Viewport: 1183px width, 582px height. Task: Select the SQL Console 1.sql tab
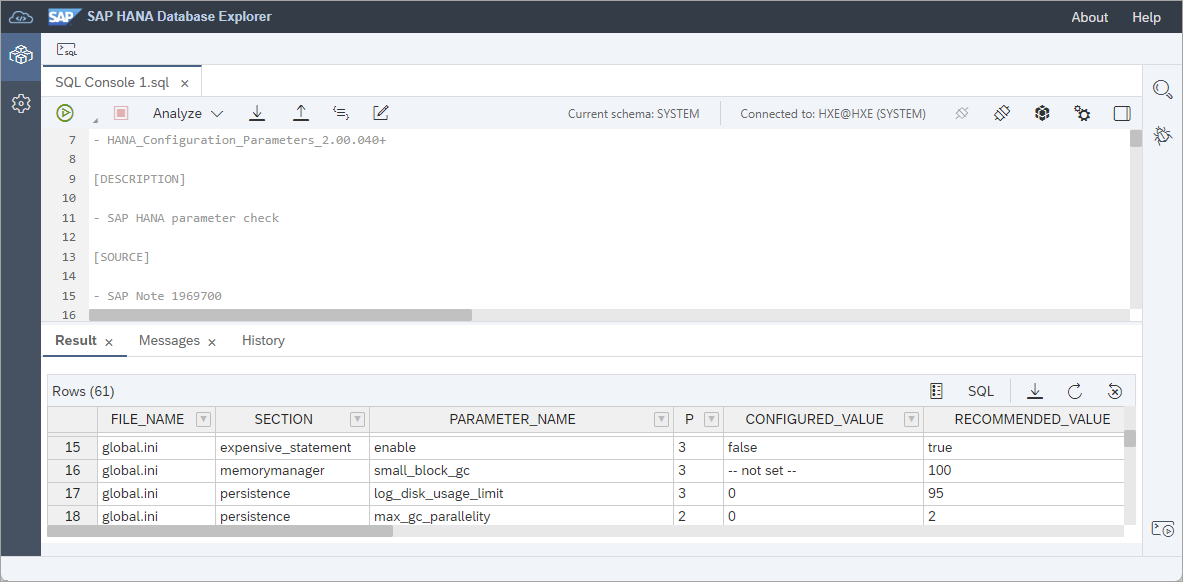(112, 82)
